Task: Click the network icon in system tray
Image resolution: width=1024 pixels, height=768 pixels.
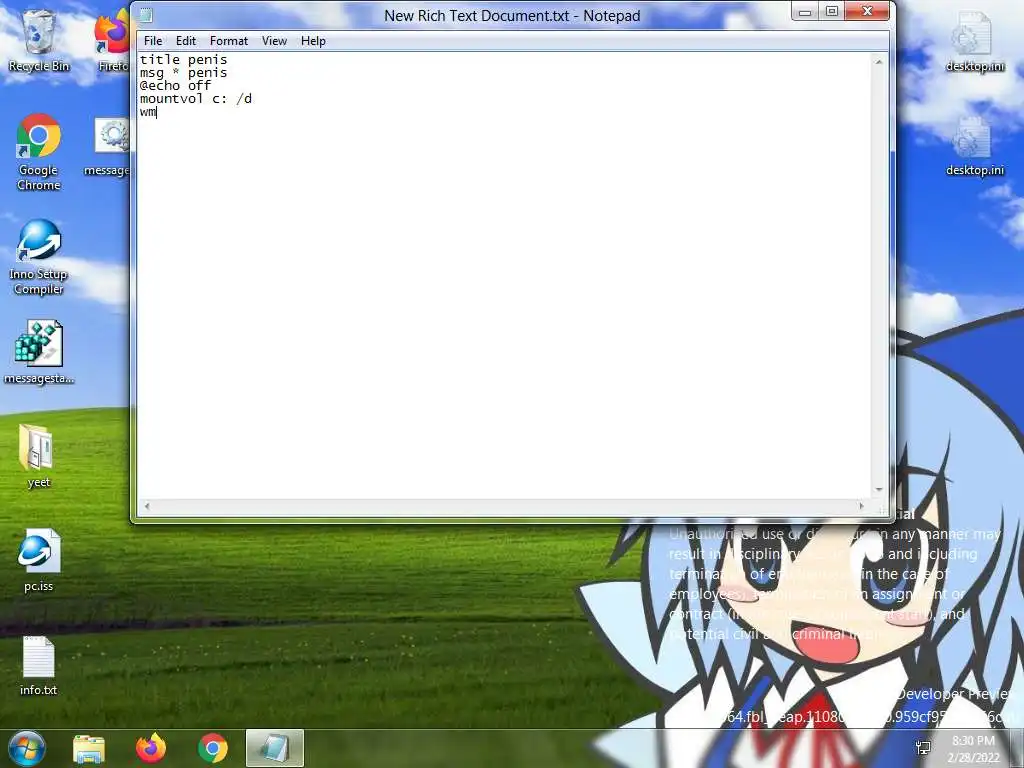Action: tap(923, 748)
